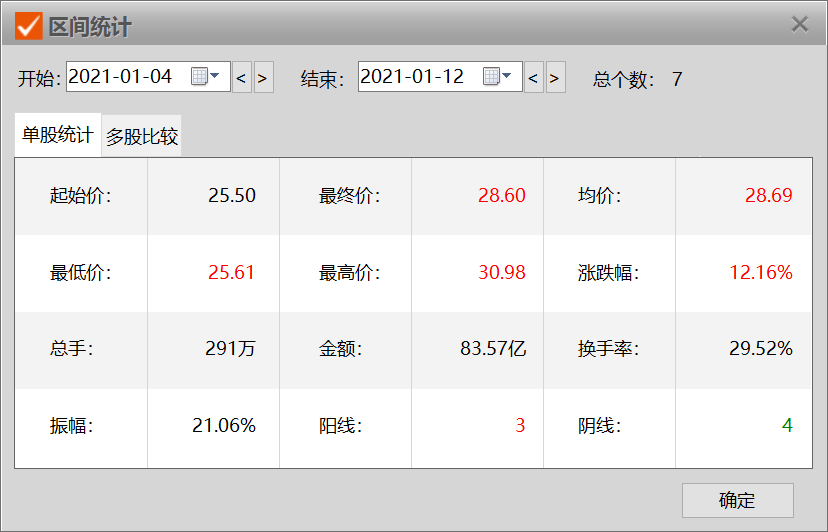Click the orange checkmark icon in title bar
828x532 pixels.
28,25
